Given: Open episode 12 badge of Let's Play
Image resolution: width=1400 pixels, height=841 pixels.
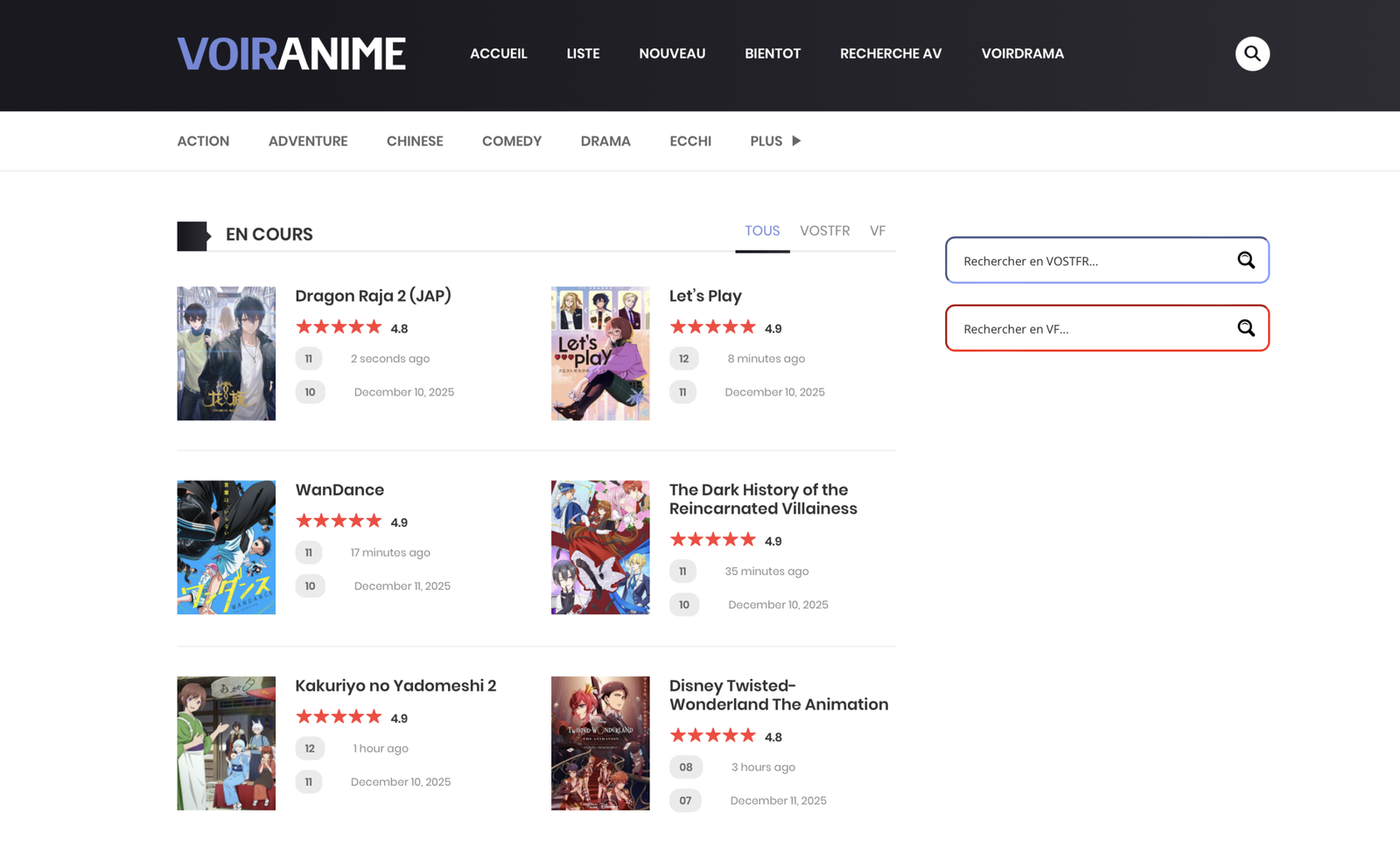Looking at the screenshot, I should (x=683, y=359).
